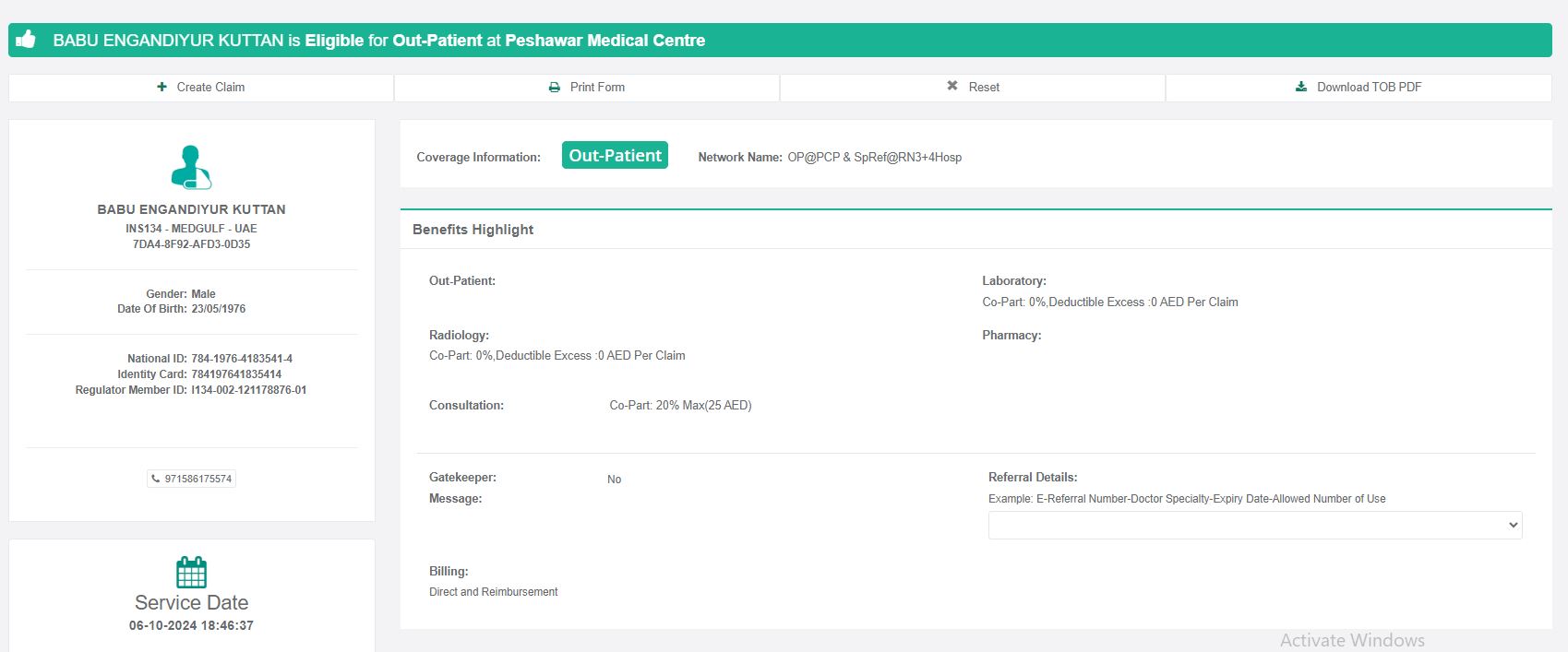Click the Service Date timestamp
The height and width of the screenshot is (652, 1568).
(x=191, y=625)
